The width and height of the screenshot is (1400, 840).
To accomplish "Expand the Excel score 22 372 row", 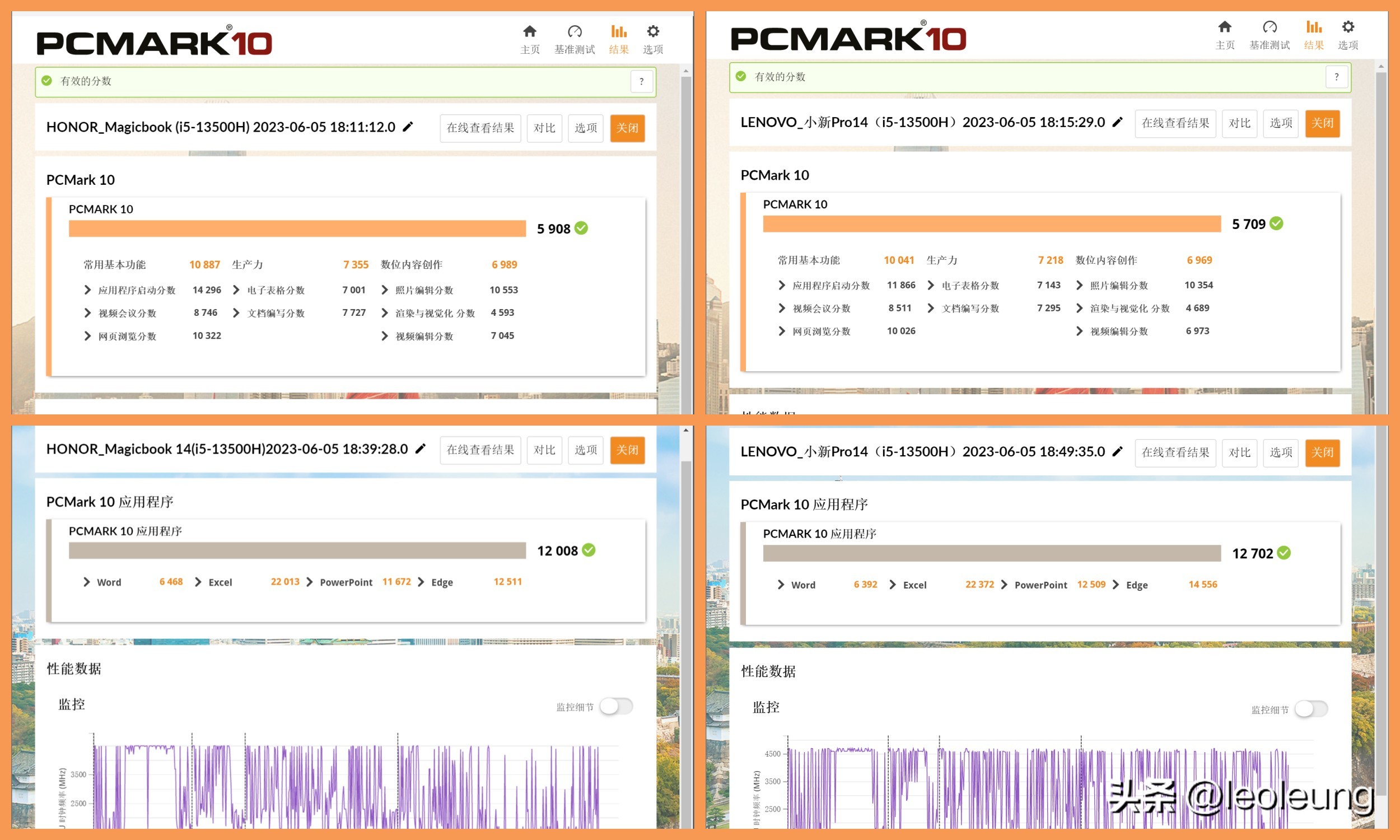I will pyautogui.click(x=893, y=585).
